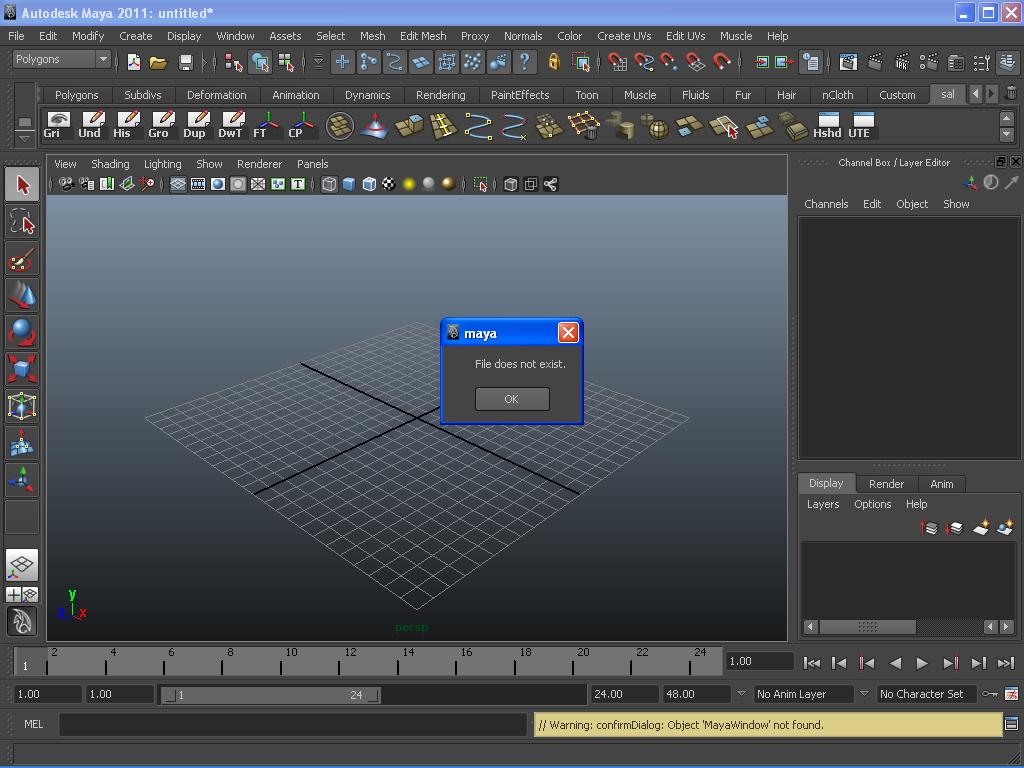Toggle the lock selection padlock
The image size is (1024, 768).
[x=554, y=62]
